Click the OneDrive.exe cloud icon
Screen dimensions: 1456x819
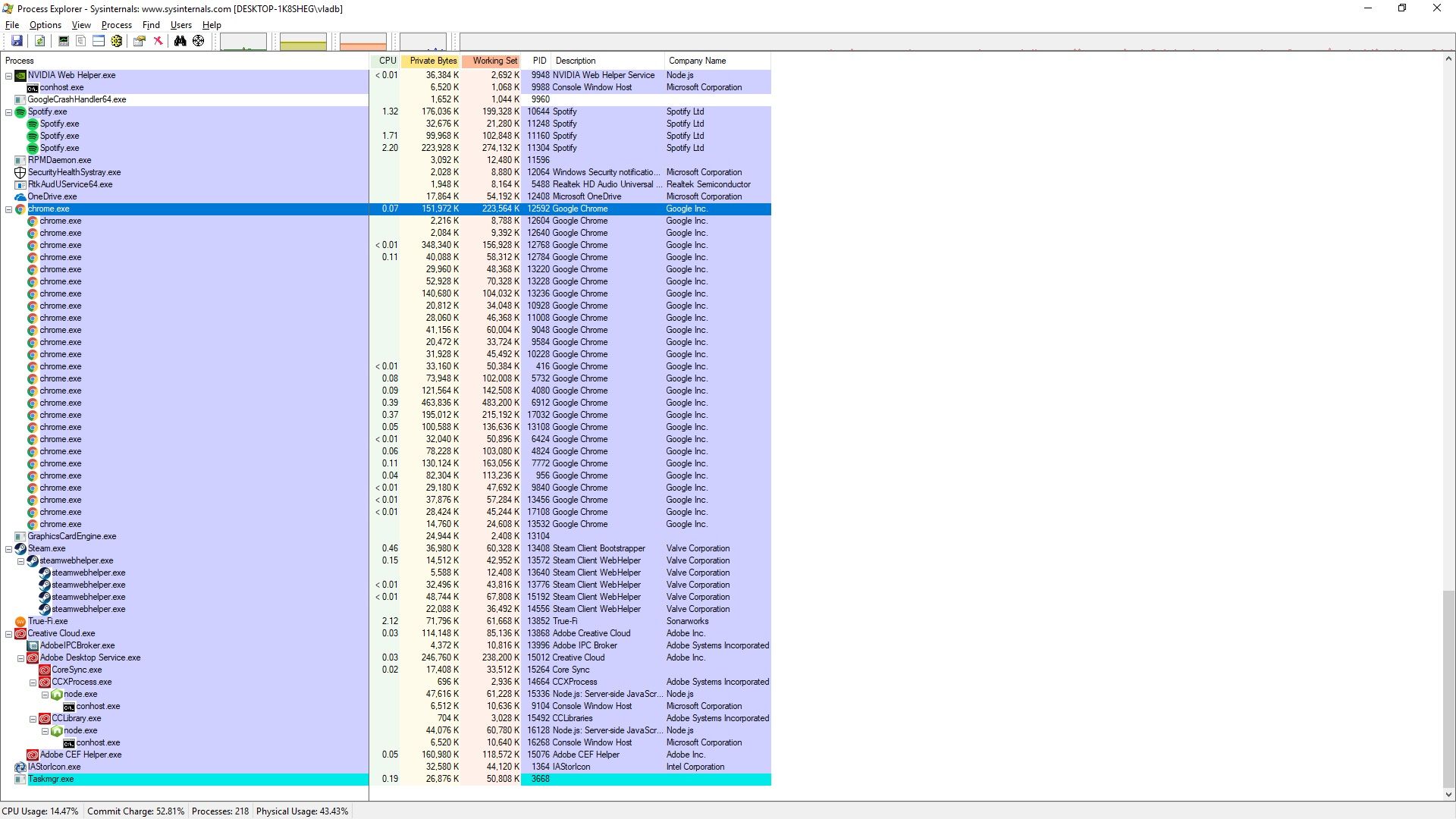click(x=20, y=196)
